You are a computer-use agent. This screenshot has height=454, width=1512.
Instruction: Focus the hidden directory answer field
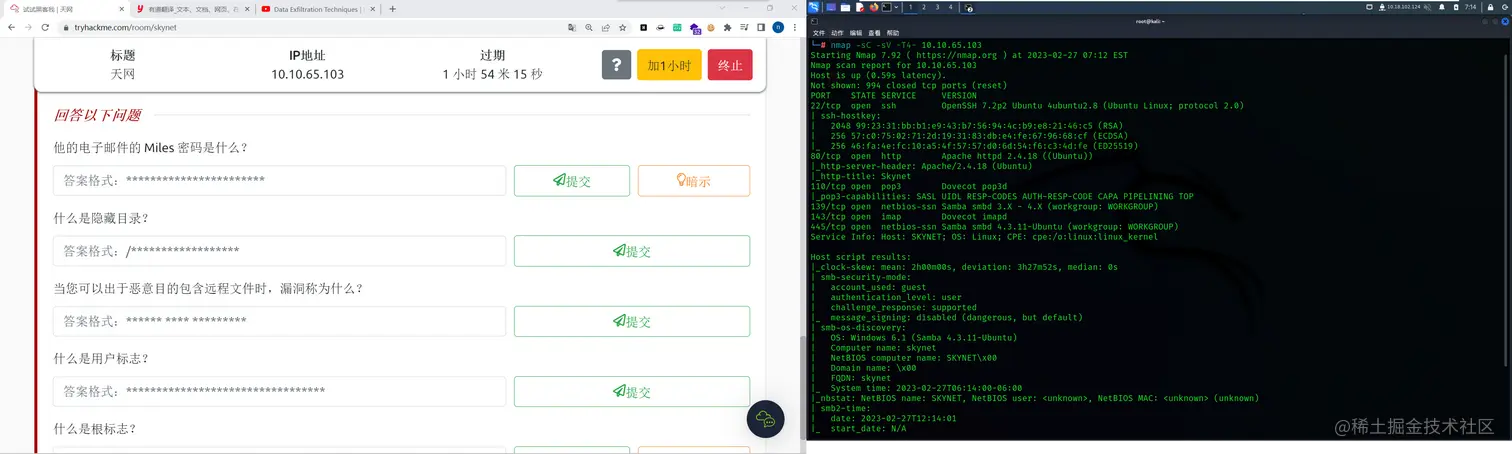tap(279, 251)
